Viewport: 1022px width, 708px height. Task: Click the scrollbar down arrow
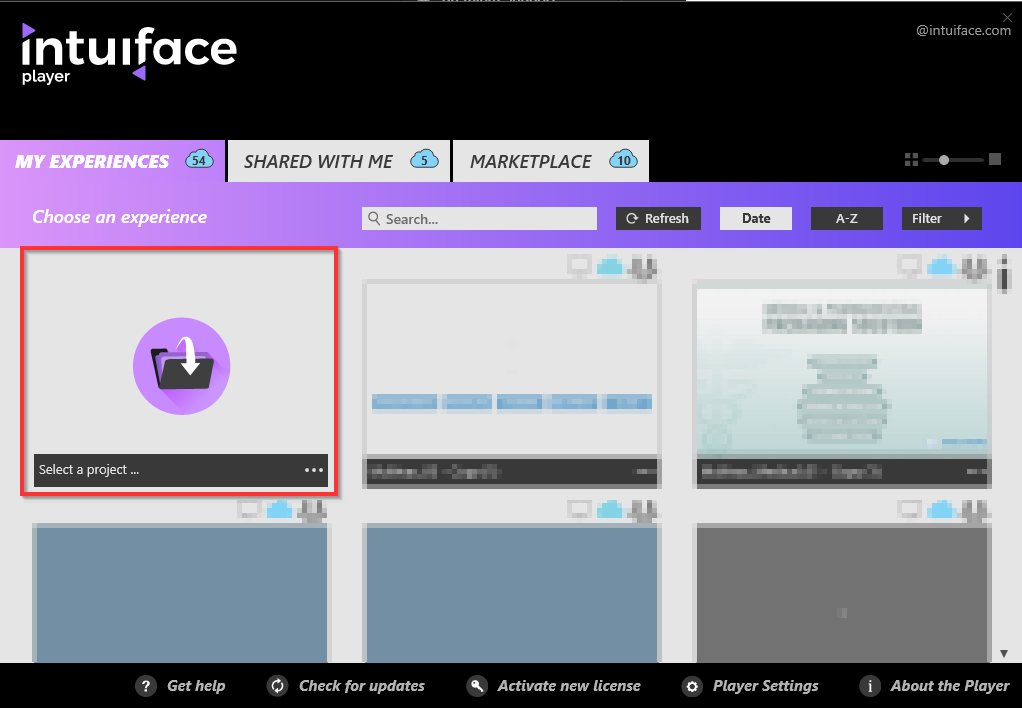pyautogui.click(x=1004, y=653)
